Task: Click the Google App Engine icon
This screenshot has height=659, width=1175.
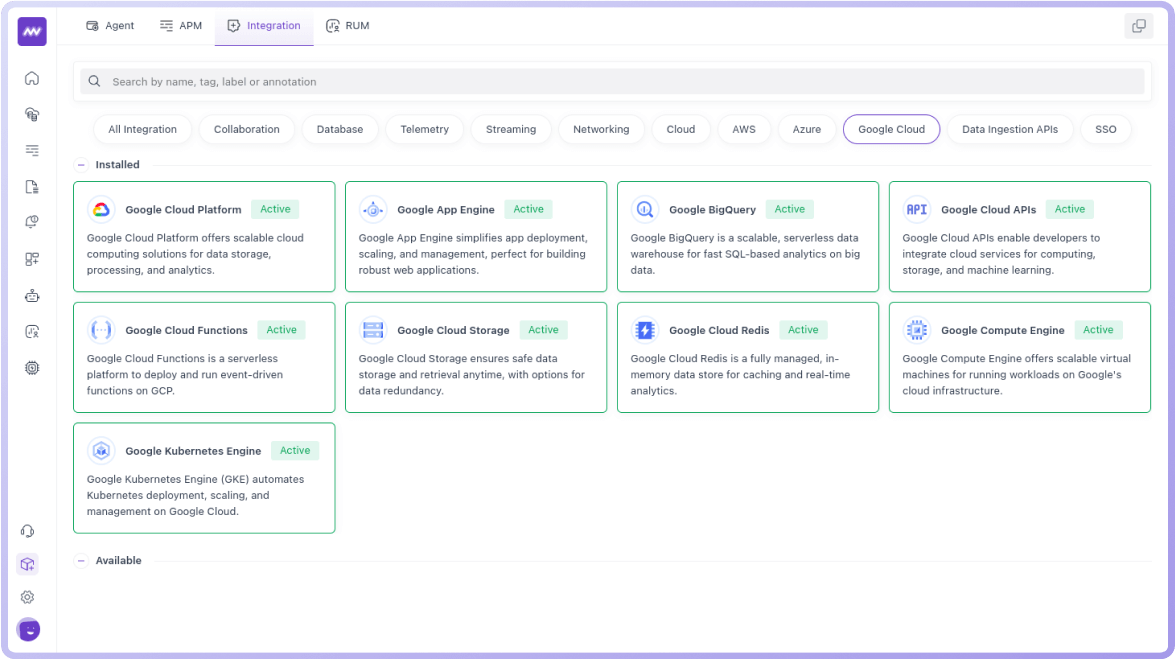Action: [x=372, y=210]
